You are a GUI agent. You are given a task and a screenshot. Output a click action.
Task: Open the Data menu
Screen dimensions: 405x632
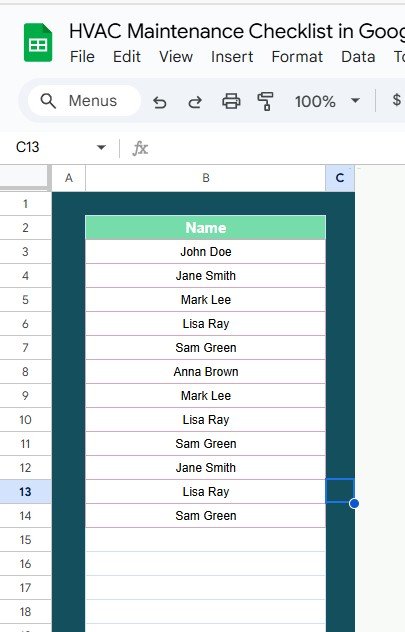[358, 57]
